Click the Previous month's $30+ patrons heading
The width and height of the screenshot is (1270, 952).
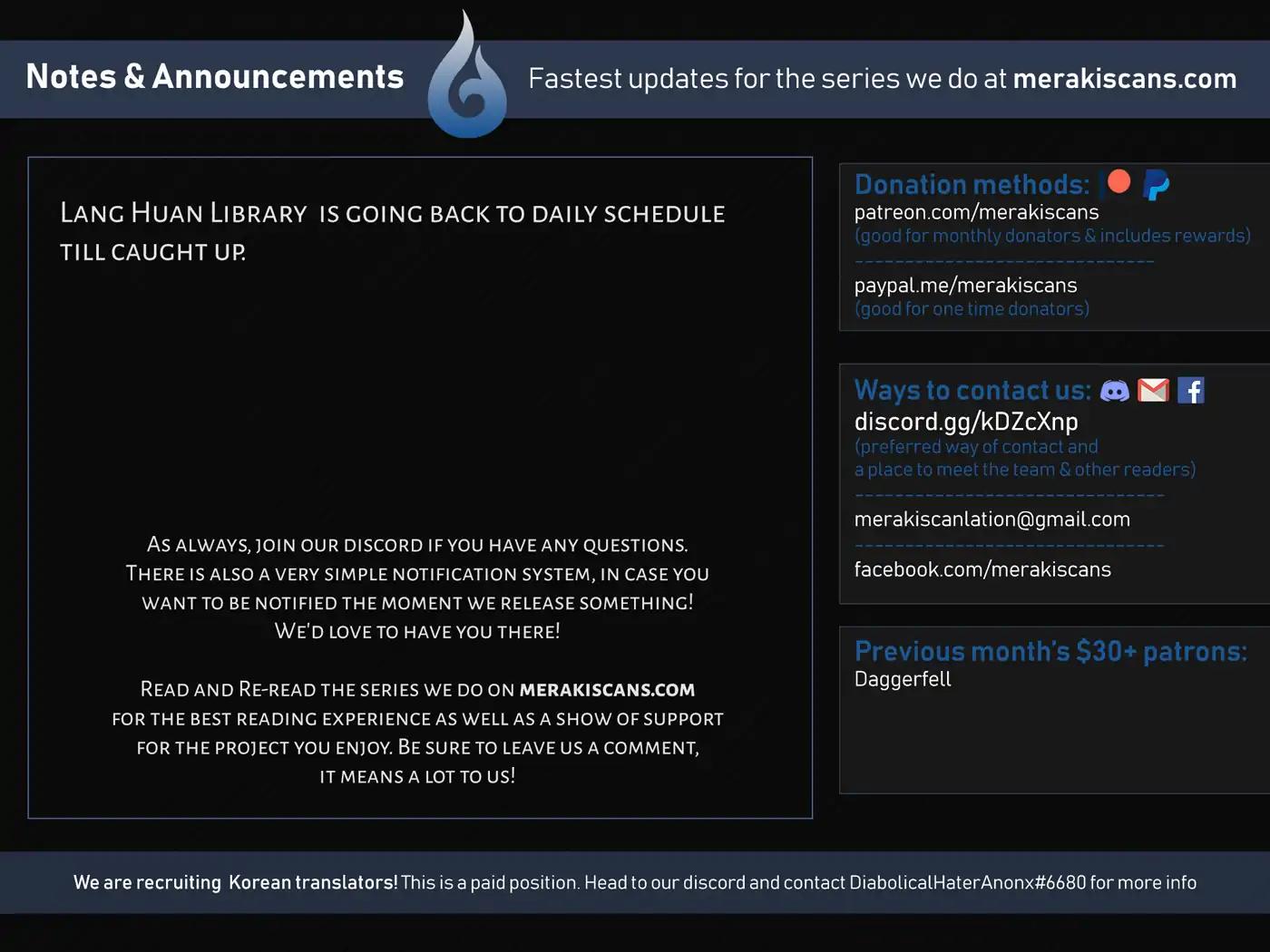tap(1050, 652)
